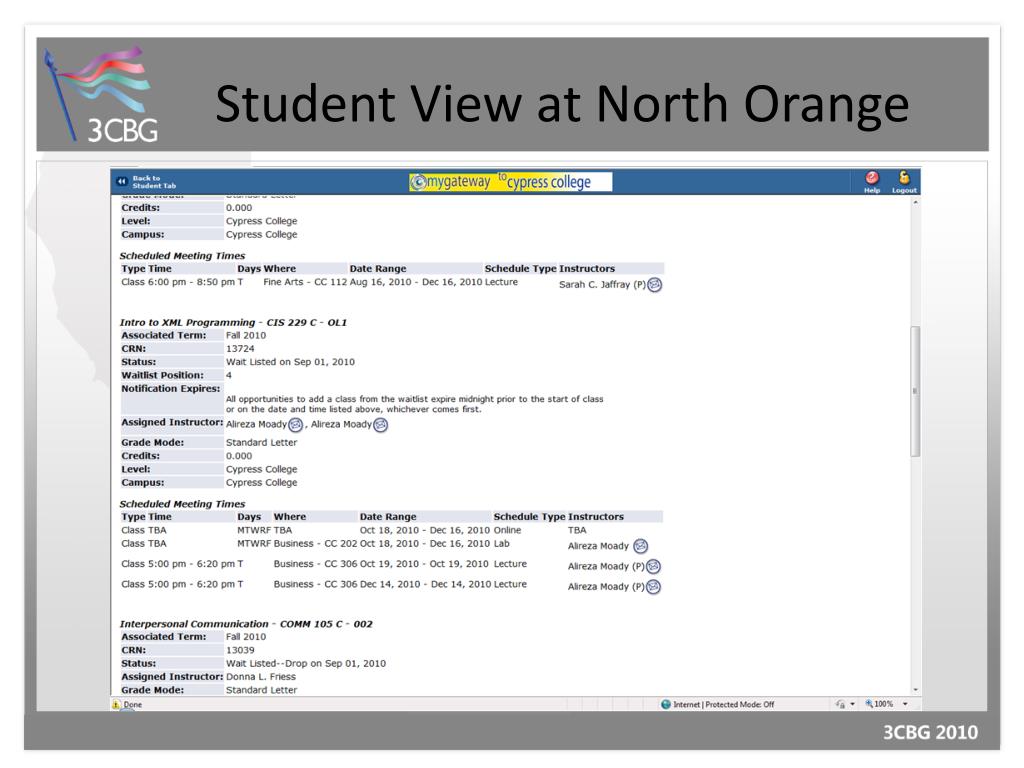The image size is (1024, 768).
Task: Click Waitlist Position value 4
Action: (229, 376)
